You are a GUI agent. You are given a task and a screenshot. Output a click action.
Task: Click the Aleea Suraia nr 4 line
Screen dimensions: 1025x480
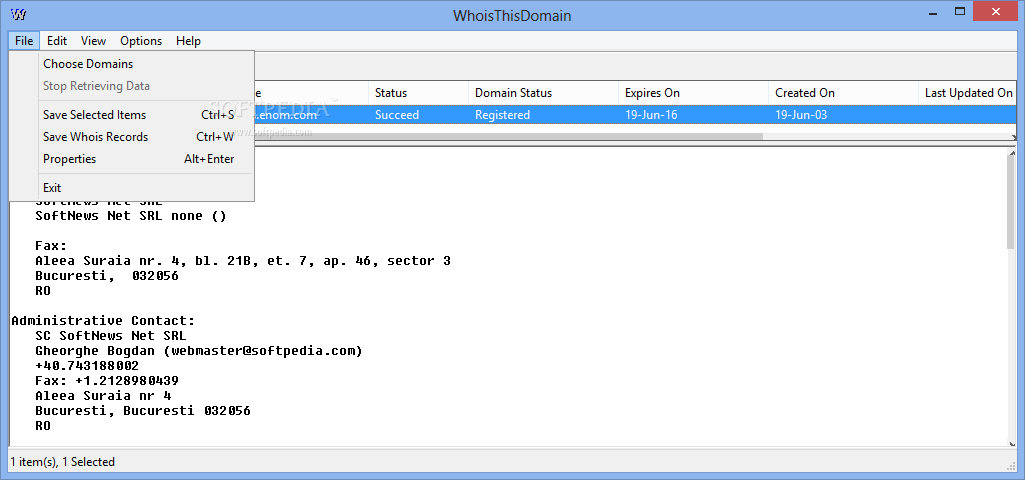[x=103, y=396]
